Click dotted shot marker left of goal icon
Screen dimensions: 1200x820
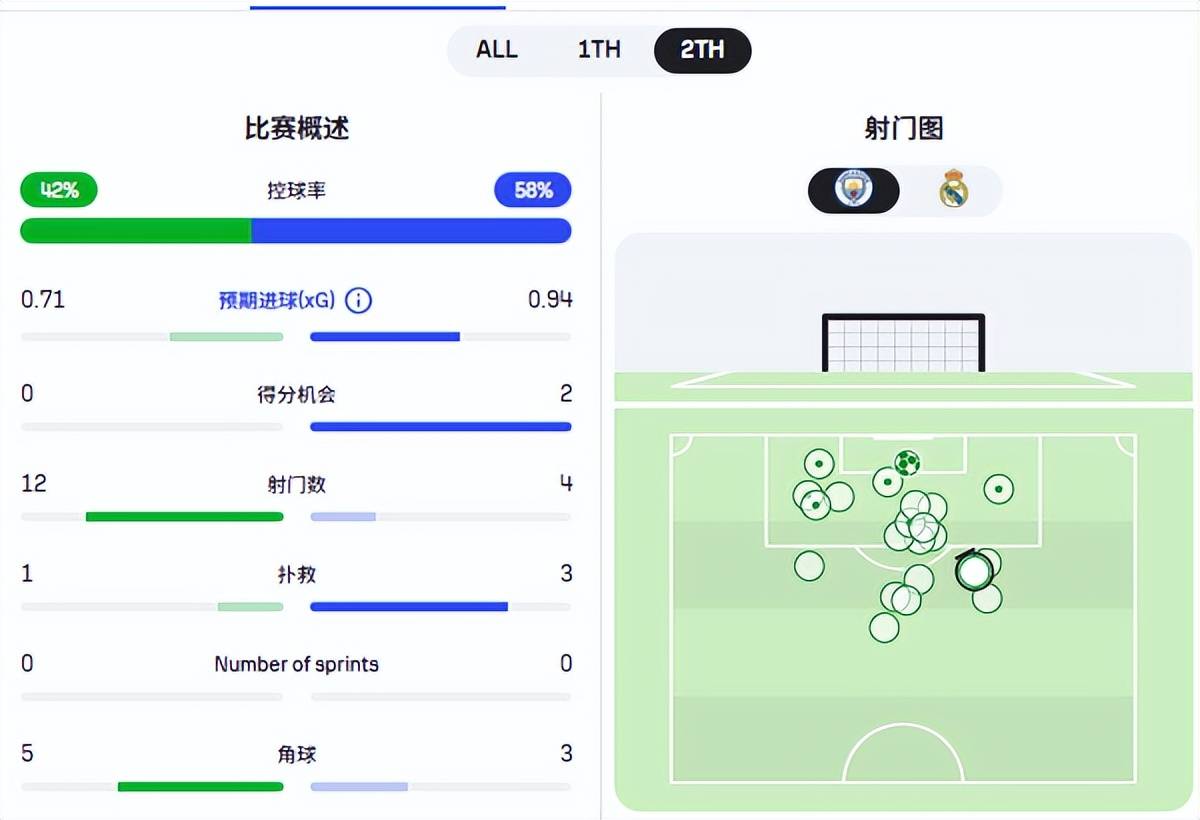coord(887,482)
